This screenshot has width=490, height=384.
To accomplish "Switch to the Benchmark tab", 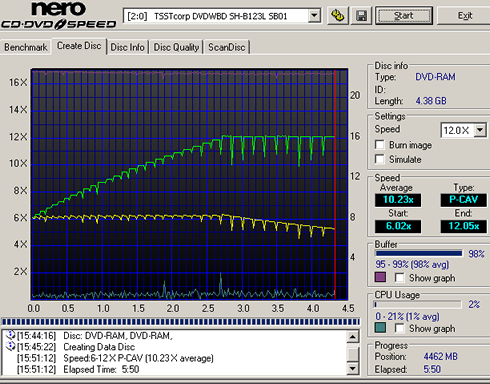I will [26, 47].
